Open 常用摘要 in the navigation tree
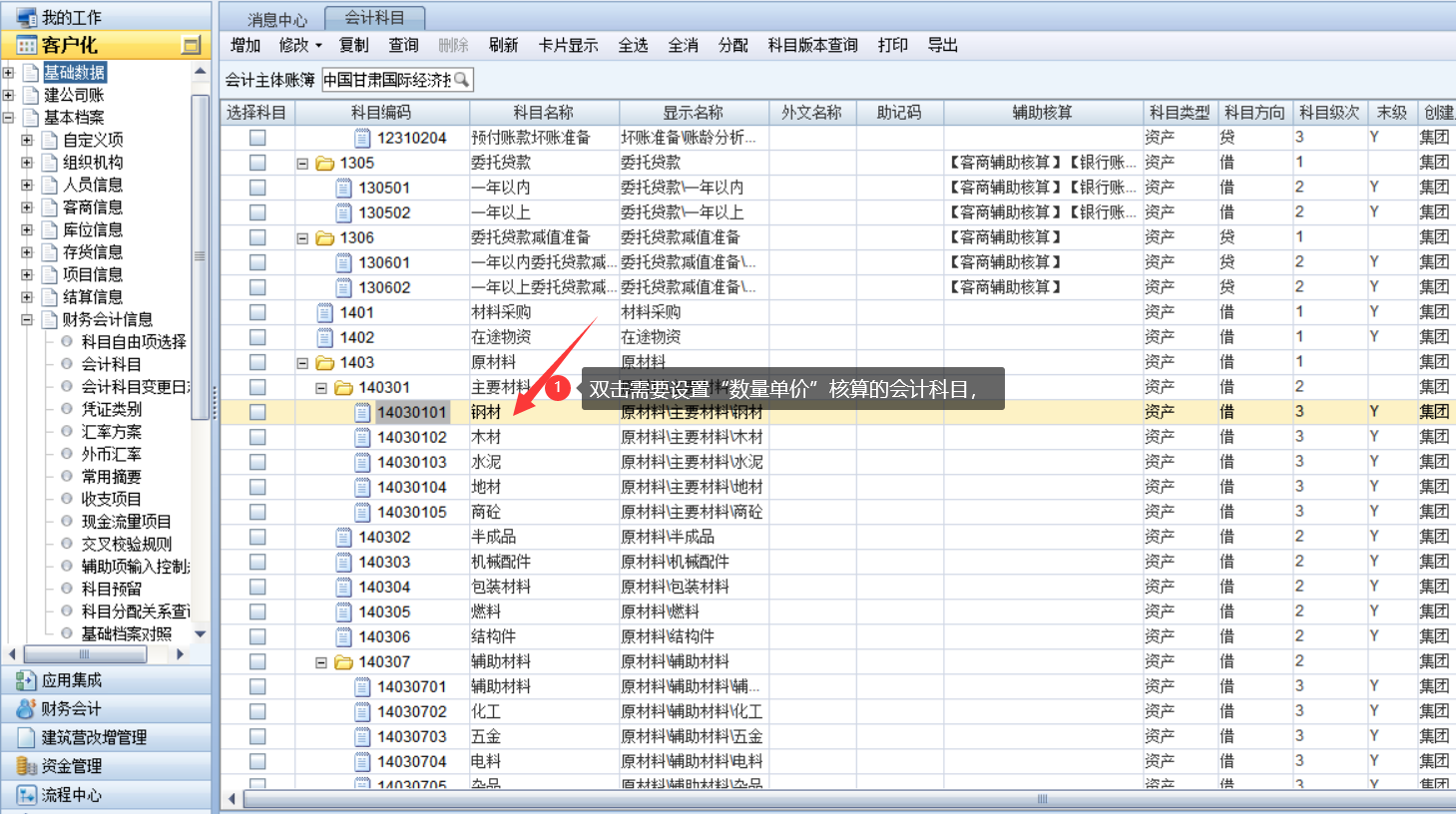 (x=111, y=477)
